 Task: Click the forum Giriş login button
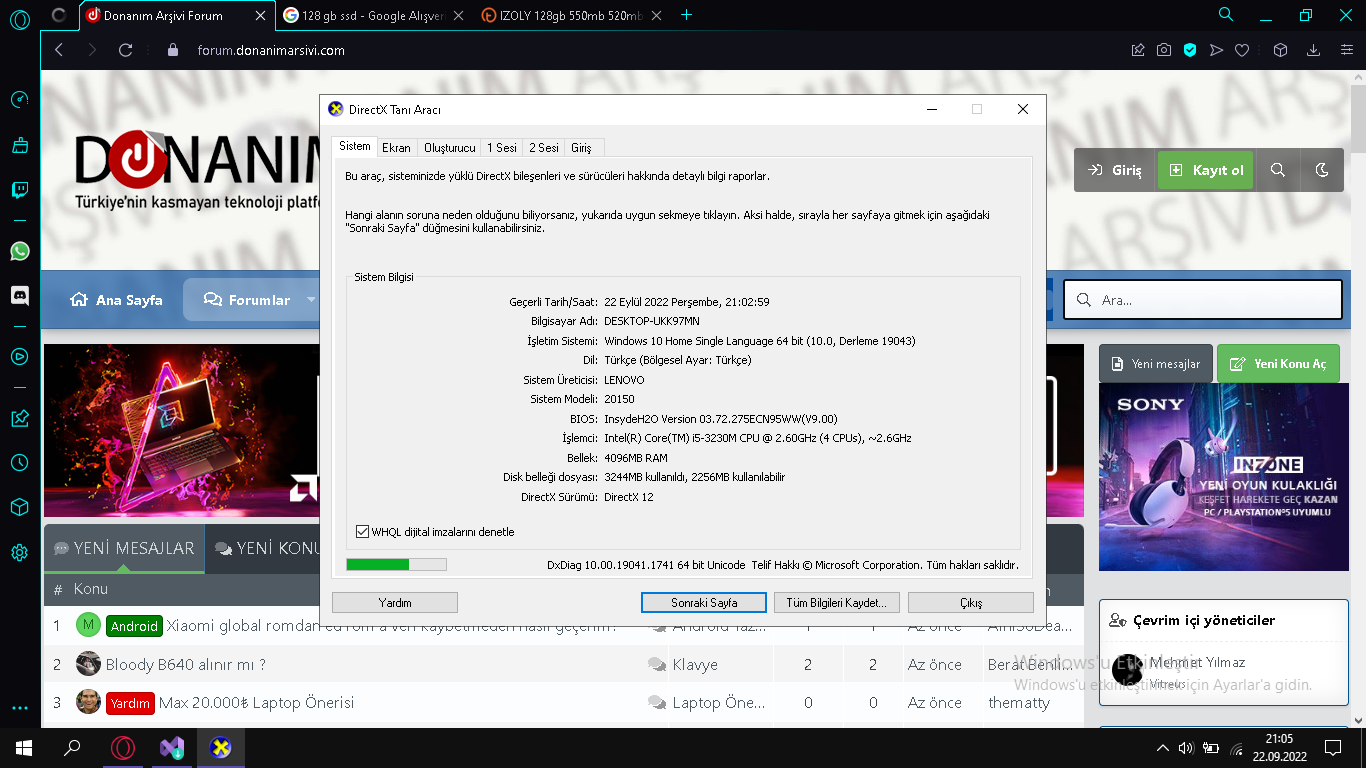click(1115, 170)
